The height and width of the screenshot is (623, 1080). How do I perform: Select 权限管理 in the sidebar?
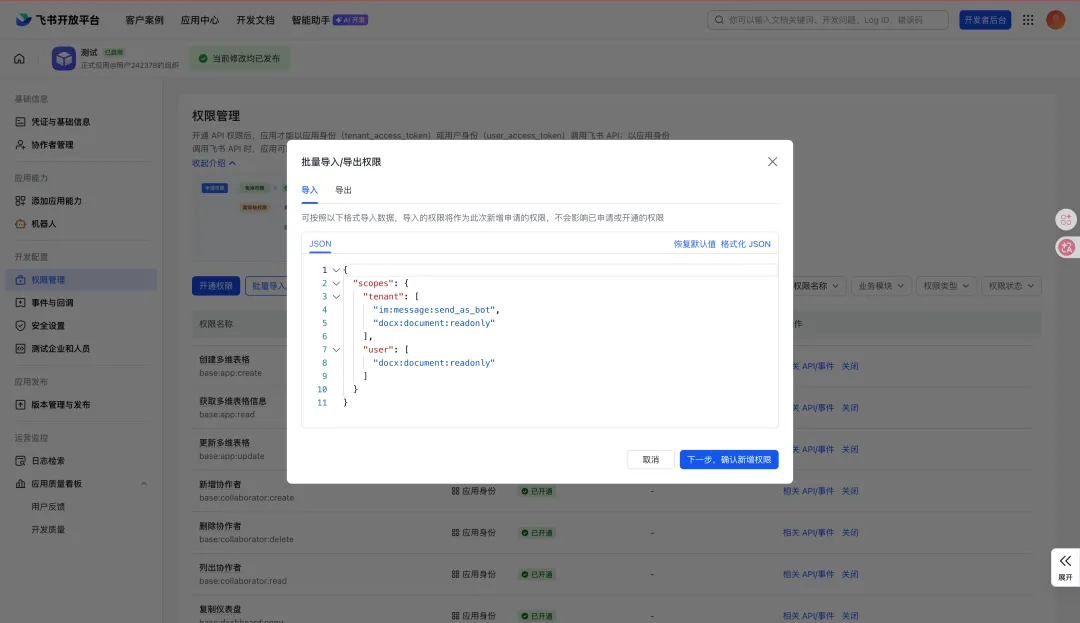pyautogui.click(x=81, y=279)
